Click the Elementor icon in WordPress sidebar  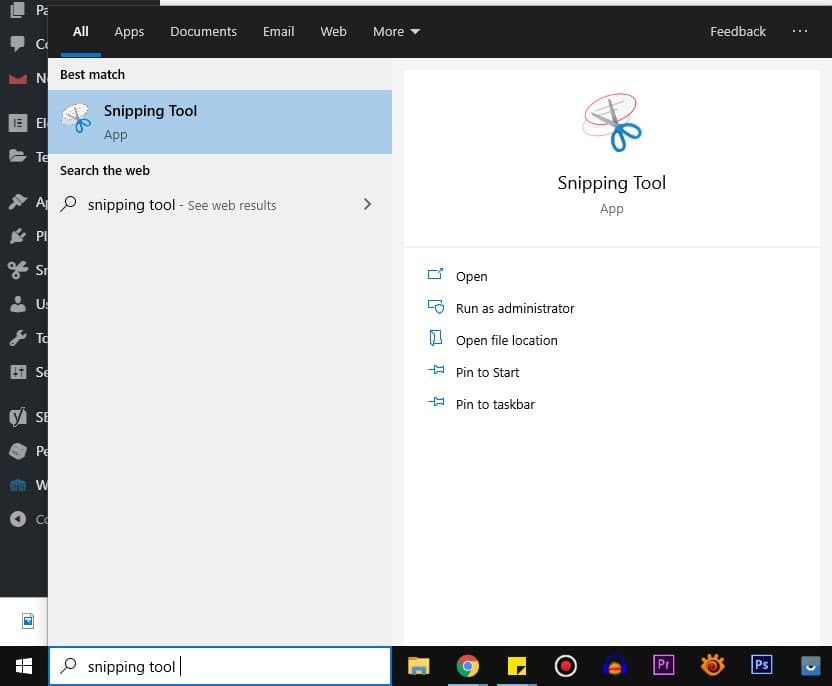coord(18,123)
